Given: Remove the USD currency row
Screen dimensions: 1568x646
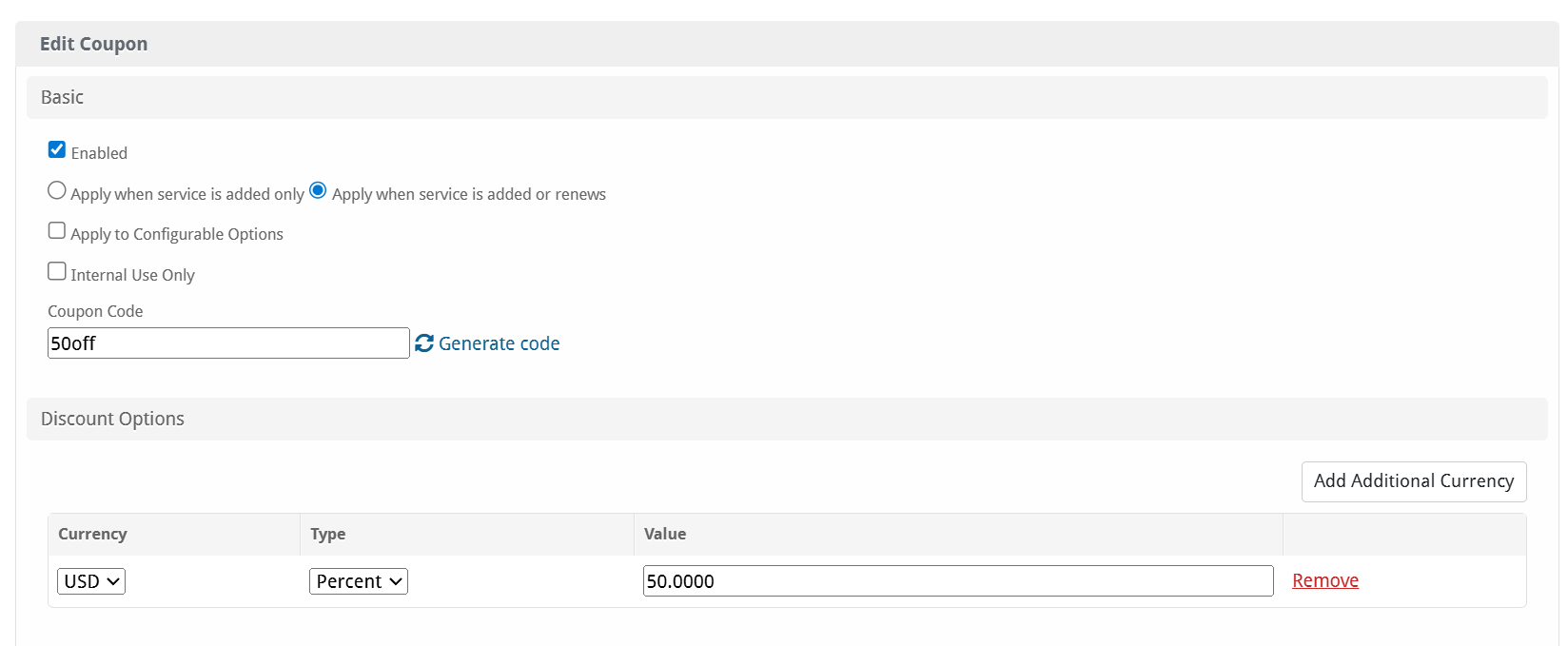Looking at the screenshot, I should point(1324,580).
